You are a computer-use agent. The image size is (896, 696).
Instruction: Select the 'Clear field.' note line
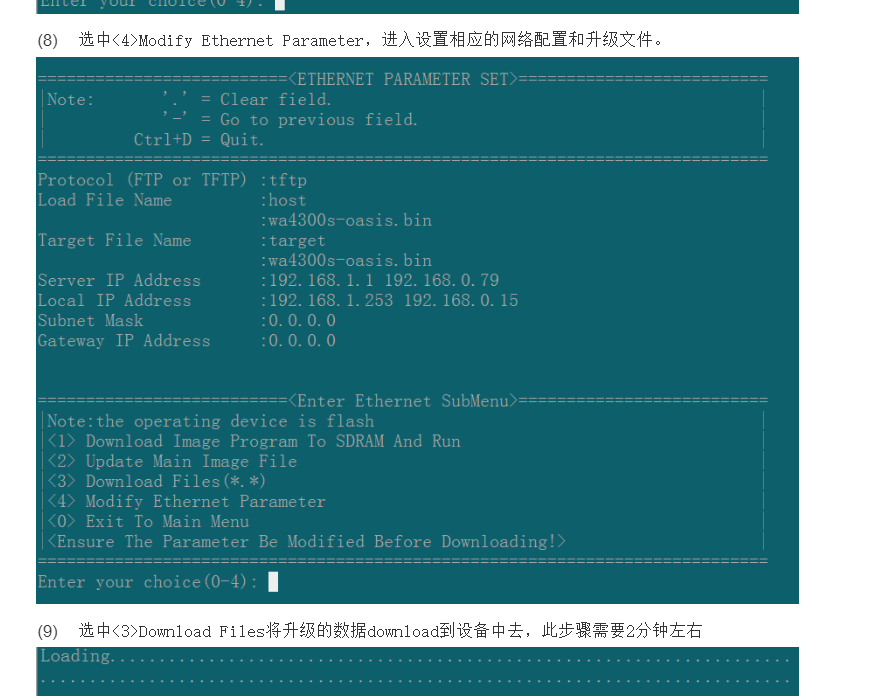[247, 99]
